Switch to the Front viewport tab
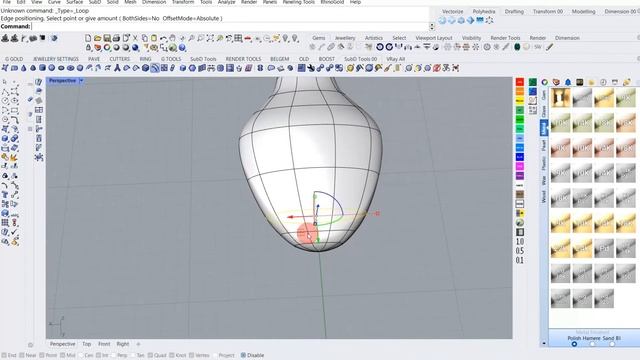640x360 pixels. (104, 344)
